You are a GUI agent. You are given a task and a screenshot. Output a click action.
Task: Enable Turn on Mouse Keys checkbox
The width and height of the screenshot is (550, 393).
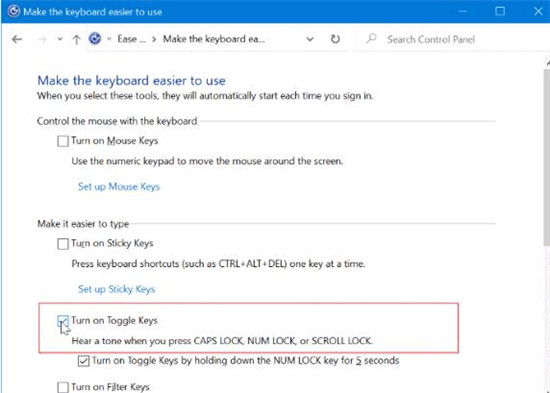coord(63,141)
